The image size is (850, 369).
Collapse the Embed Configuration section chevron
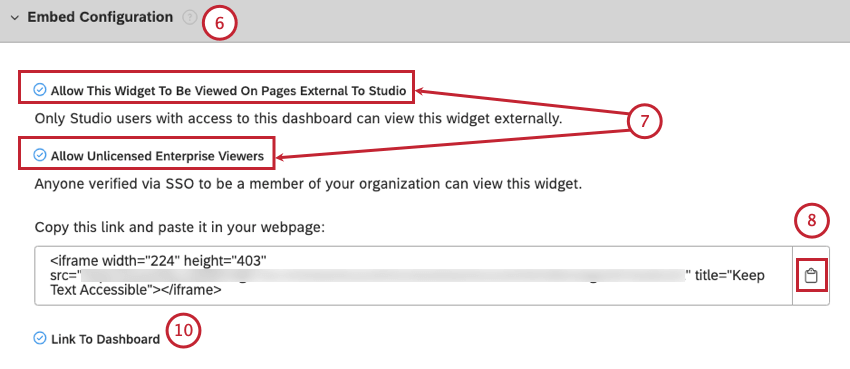pyautogui.click(x=14, y=18)
